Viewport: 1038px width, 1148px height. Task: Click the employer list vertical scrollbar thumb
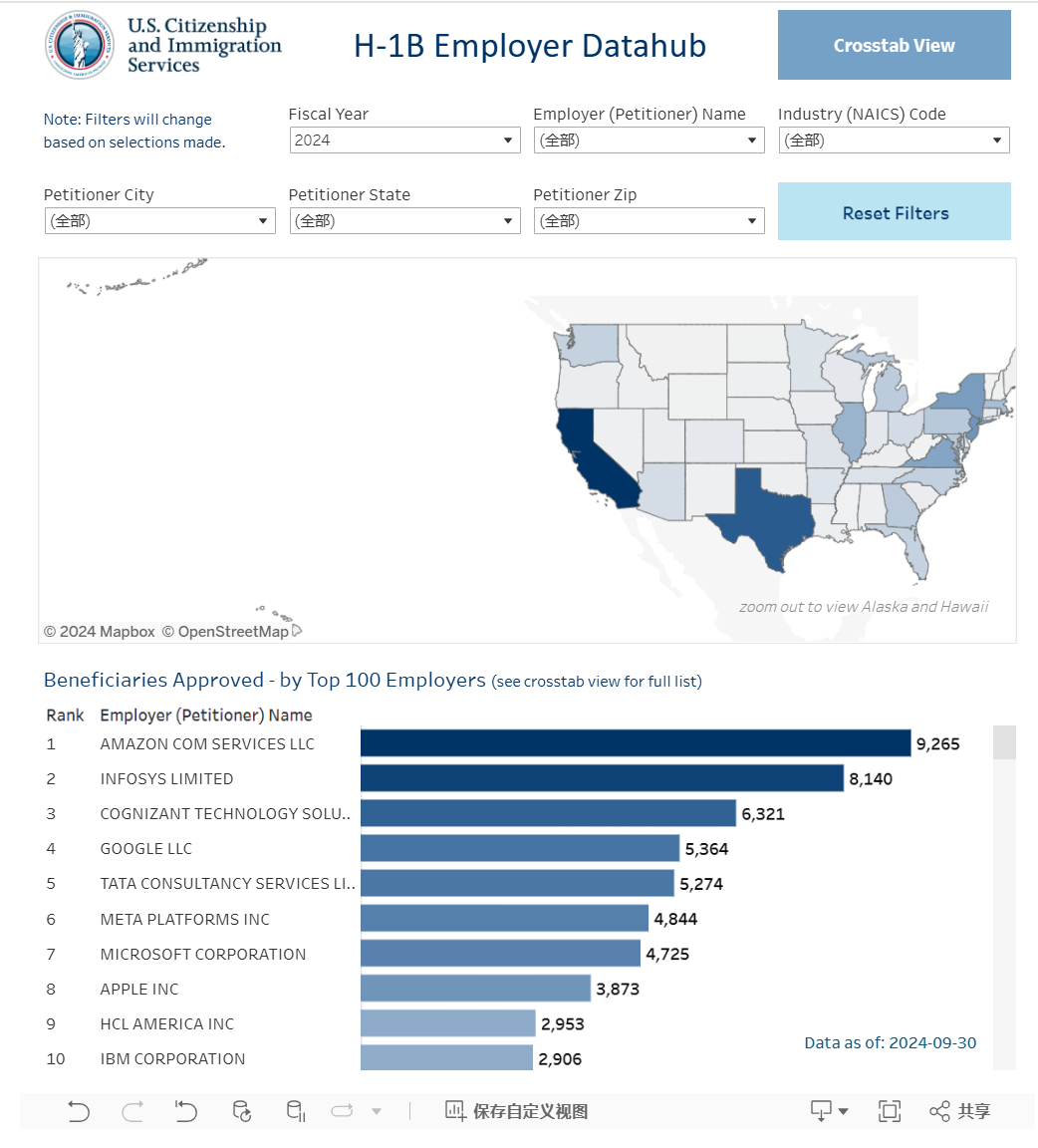[1004, 742]
